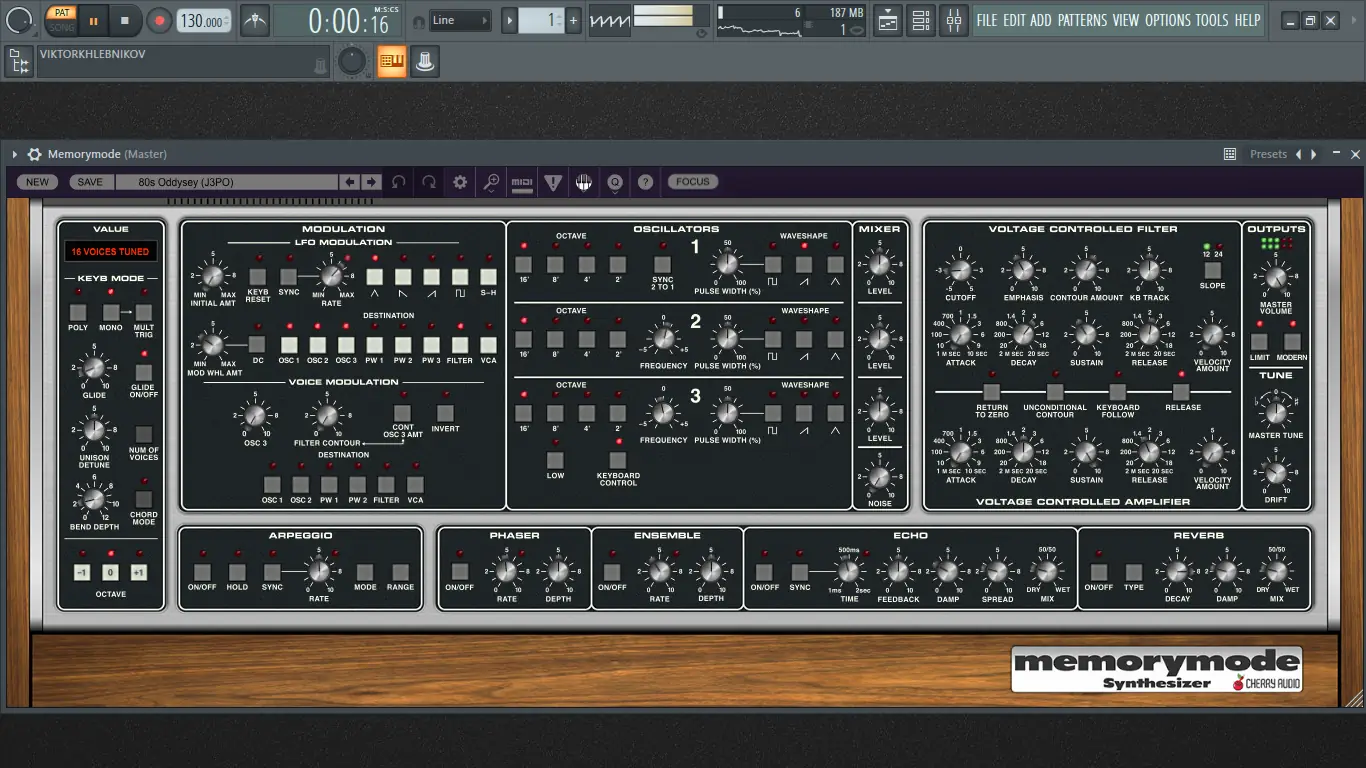1366x768 pixels.
Task: Click the question mark help icon
Action: click(645, 181)
